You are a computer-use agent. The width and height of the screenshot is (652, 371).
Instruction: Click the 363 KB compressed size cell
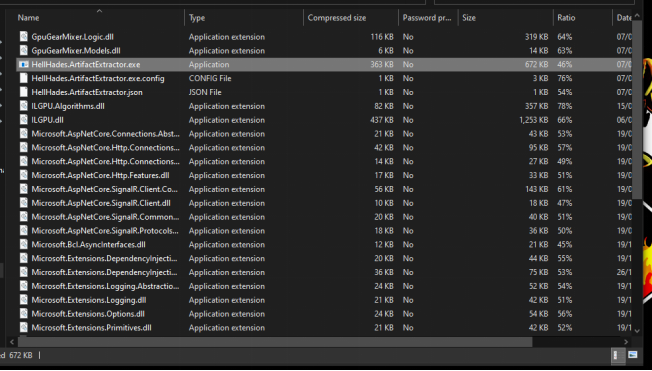[382, 64]
